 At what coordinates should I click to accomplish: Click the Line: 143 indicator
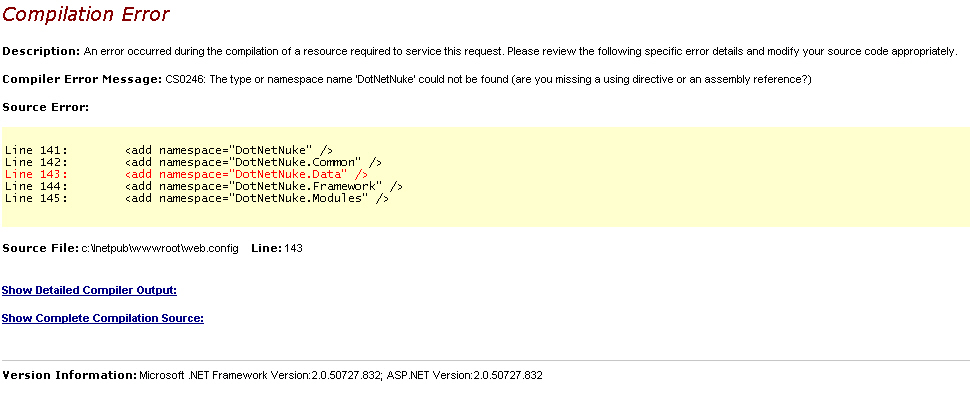click(277, 248)
